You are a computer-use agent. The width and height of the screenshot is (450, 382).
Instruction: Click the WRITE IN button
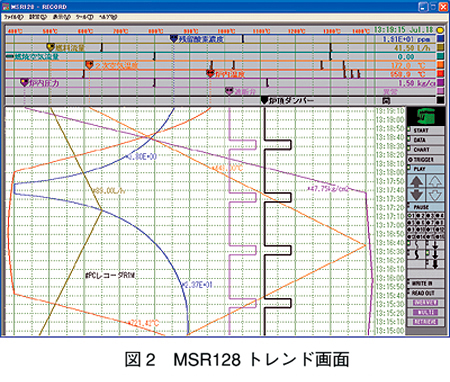pyautogui.click(x=425, y=283)
